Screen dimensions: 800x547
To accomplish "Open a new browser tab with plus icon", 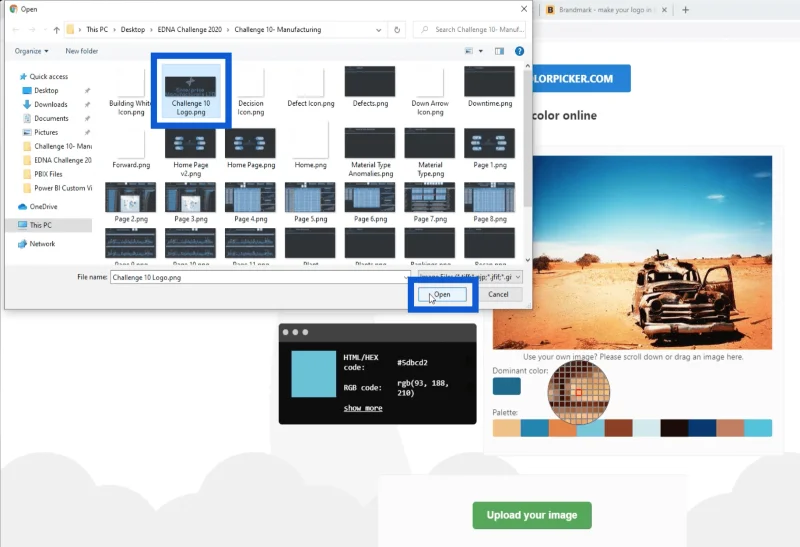I will pos(685,10).
